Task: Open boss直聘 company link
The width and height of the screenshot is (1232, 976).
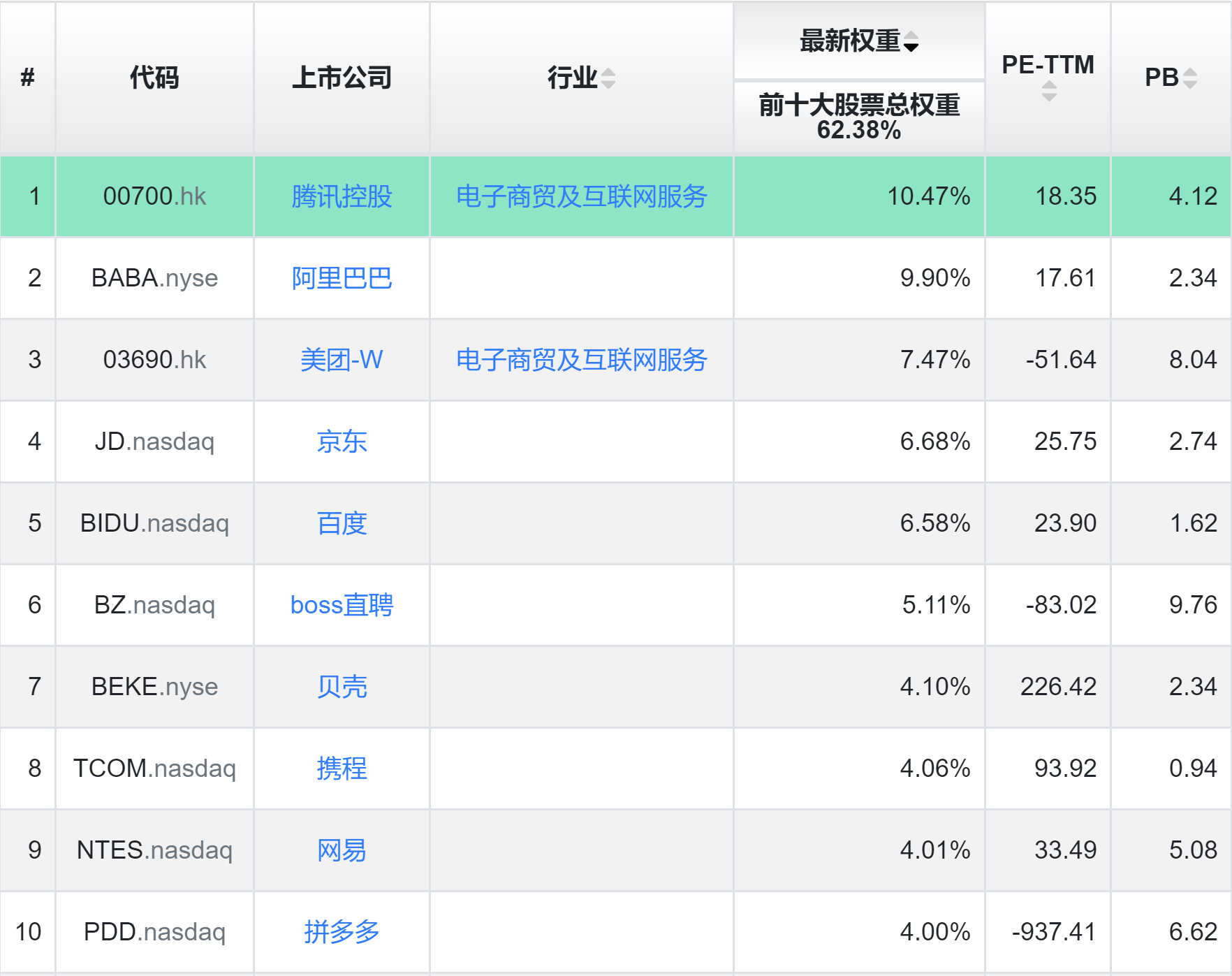Action: pos(342,605)
